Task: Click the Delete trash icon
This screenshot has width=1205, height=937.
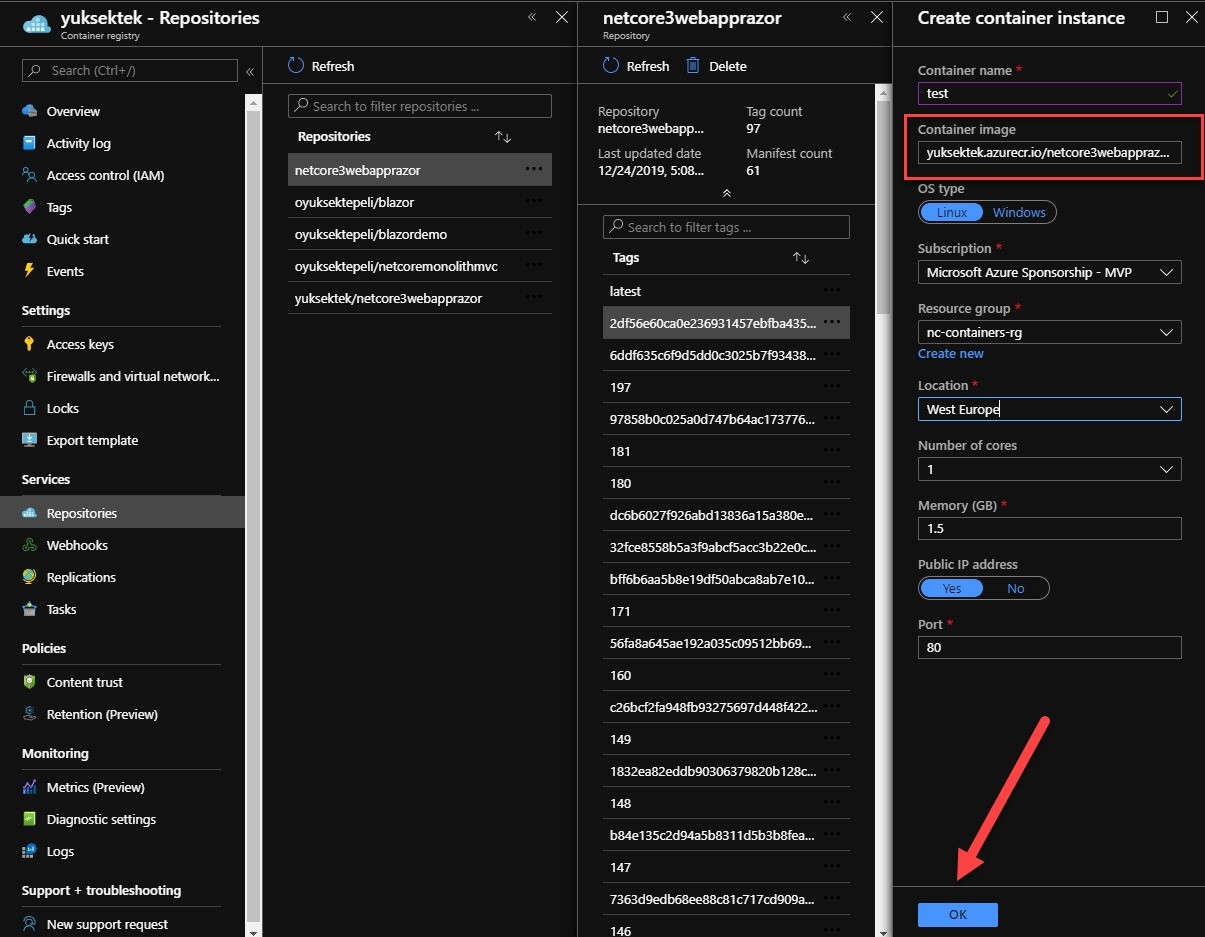Action: pyautogui.click(x=693, y=65)
